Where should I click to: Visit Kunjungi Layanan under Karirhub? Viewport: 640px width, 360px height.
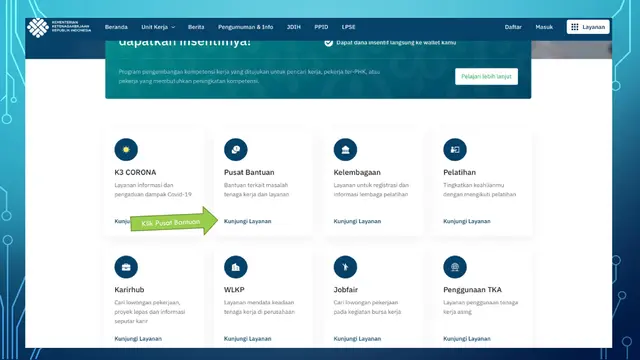(138, 339)
